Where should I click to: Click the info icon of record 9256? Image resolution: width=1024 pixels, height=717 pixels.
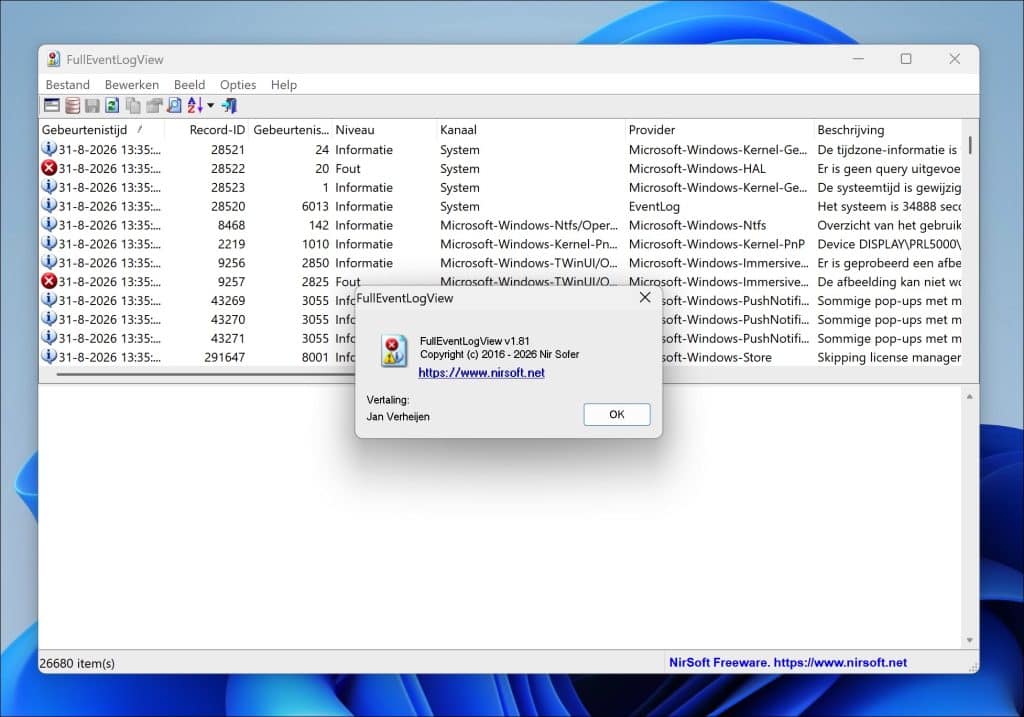[49, 263]
